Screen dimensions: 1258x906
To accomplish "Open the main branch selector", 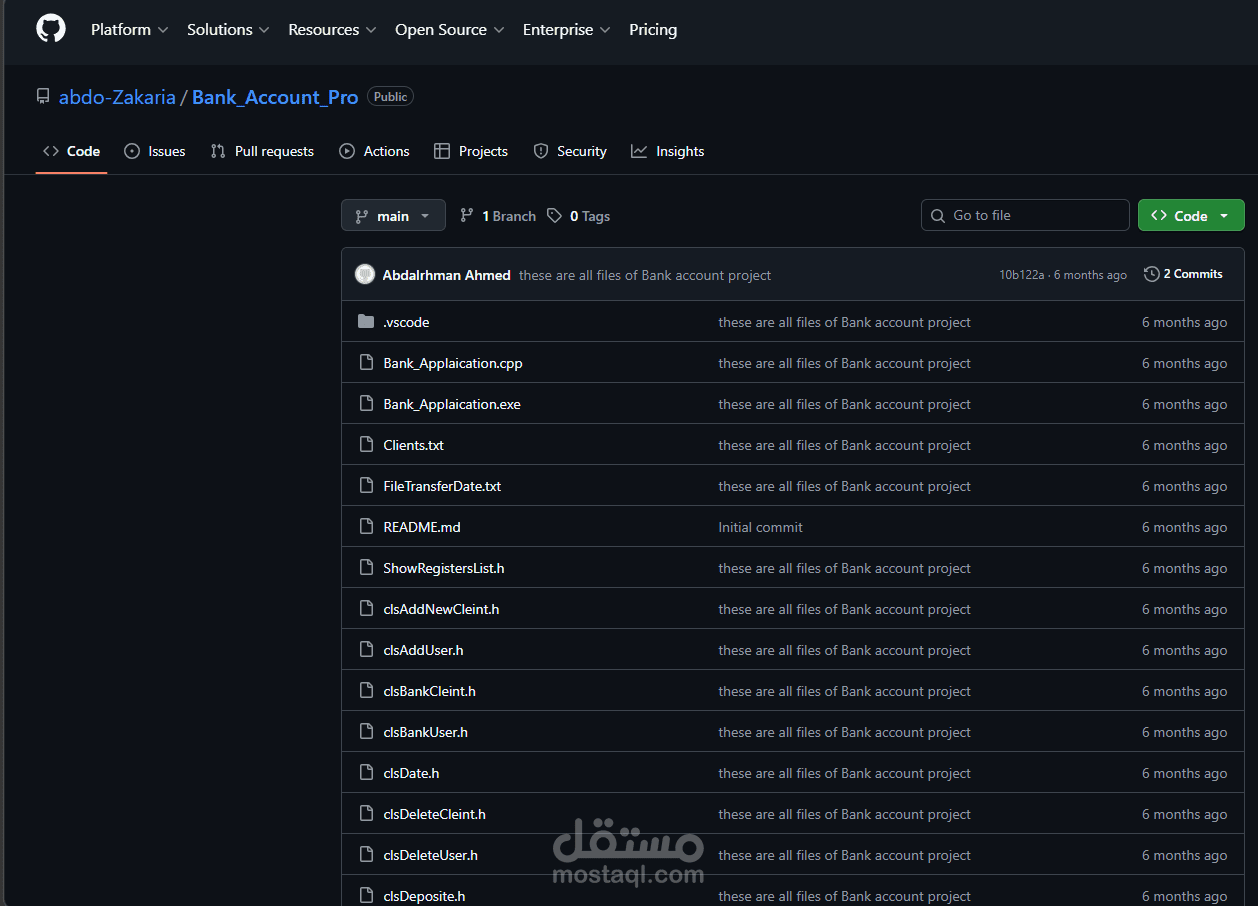I will (393, 215).
